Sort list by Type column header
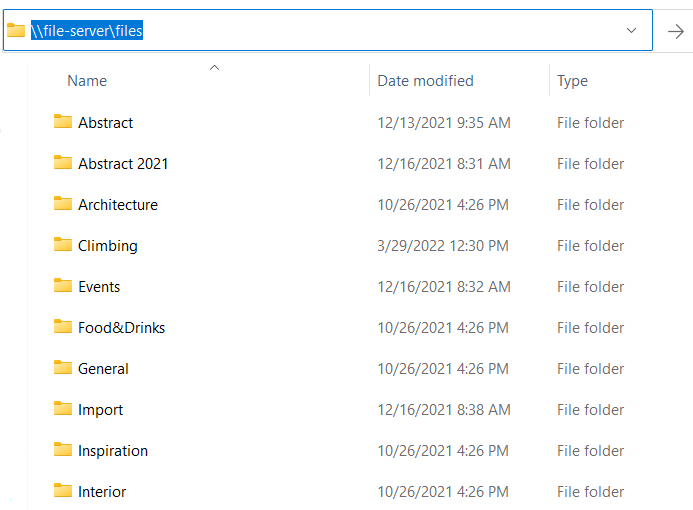 pyautogui.click(x=572, y=81)
